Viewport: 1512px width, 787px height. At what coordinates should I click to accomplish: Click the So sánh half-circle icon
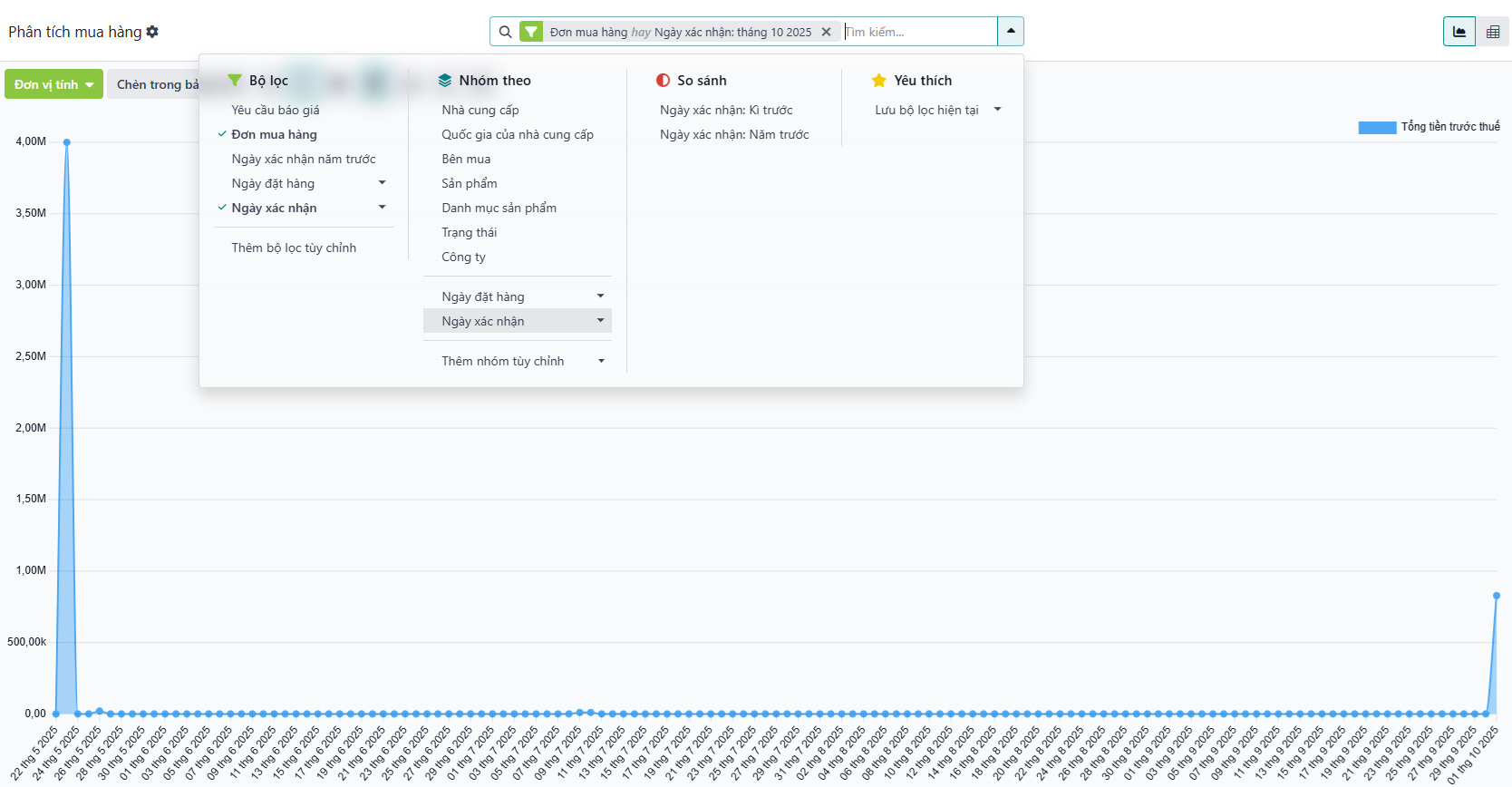[663, 81]
